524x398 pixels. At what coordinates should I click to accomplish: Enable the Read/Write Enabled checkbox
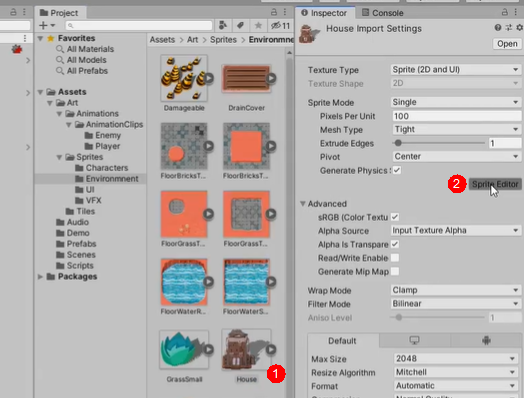click(x=395, y=258)
